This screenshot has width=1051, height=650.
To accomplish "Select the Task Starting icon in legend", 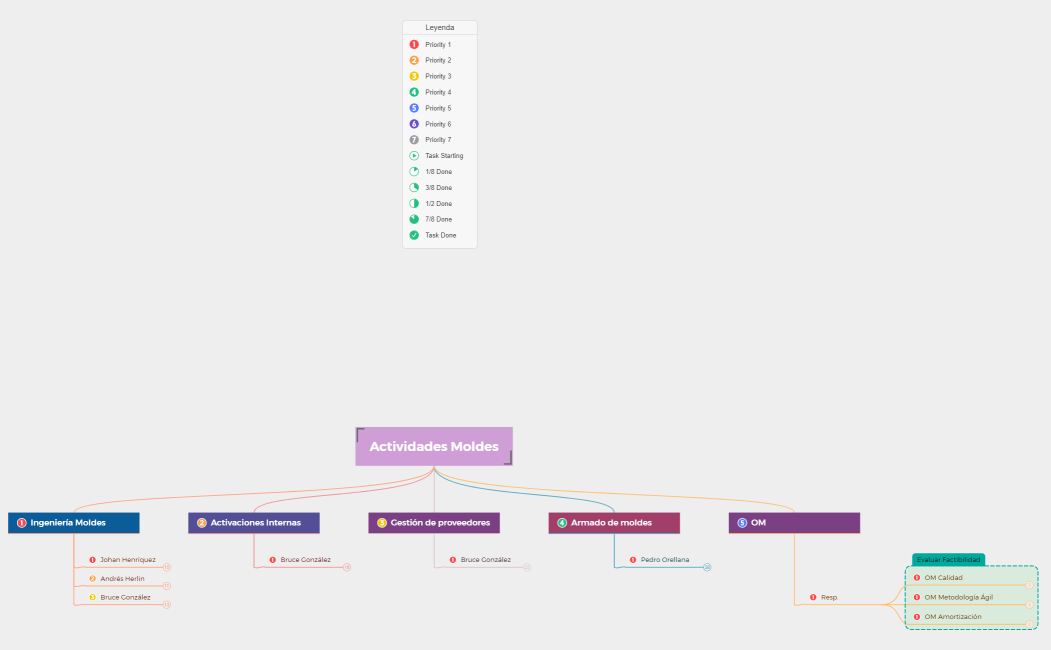I will tap(414, 156).
